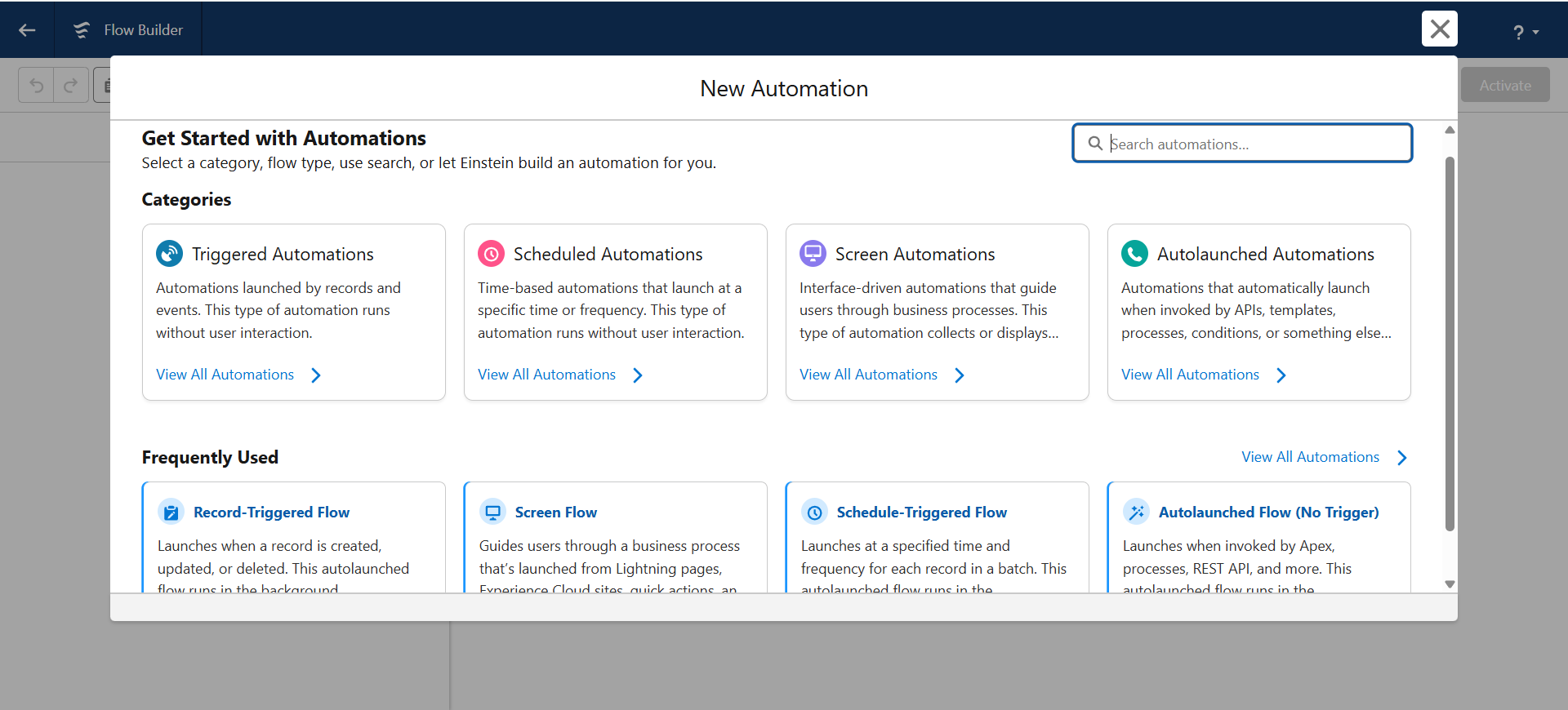Open View All Automations under Triggered Automations
The height and width of the screenshot is (710, 1568).
tap(225, 375)
